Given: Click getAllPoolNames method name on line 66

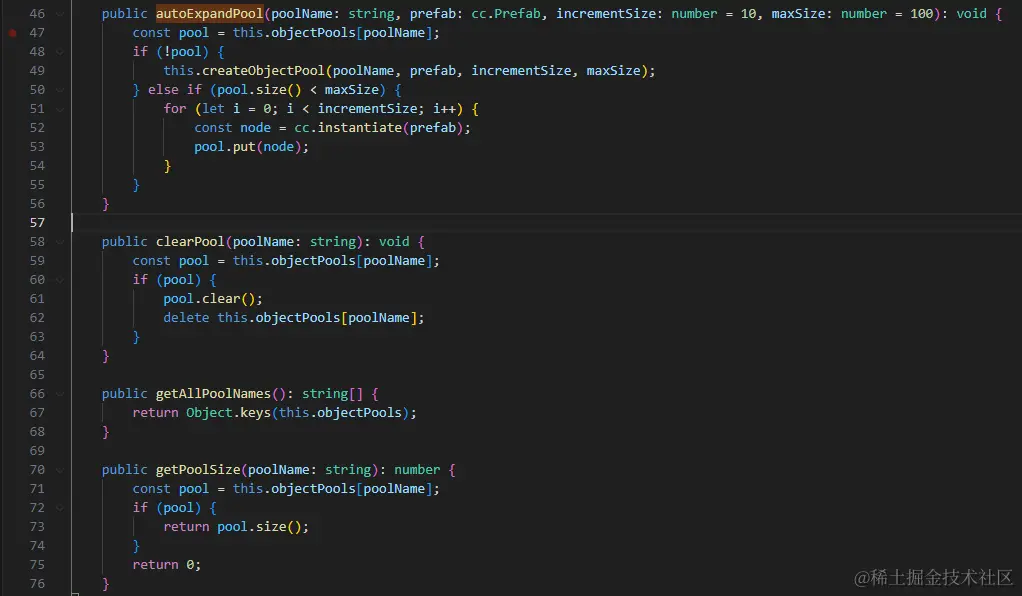Looking at the screenshot, I should pos(213,394).
